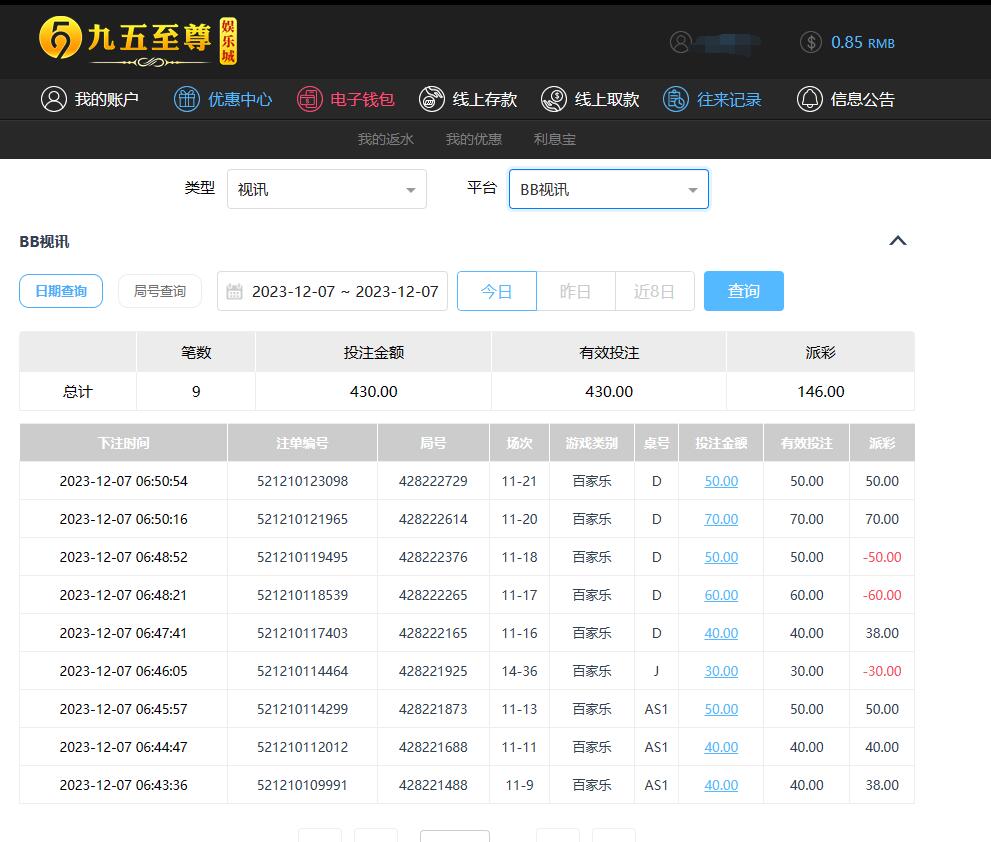Screen dimensions: 991x842
Task: Click total payout 146.00
Action: coord(820,391)
